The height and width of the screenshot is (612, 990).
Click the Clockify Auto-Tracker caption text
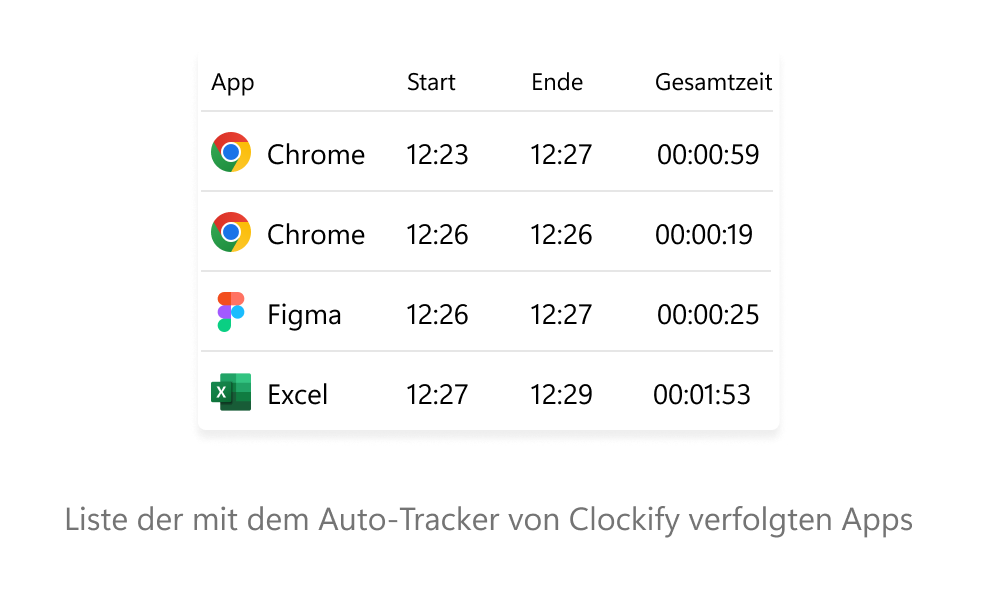click(x=489, y=520)
